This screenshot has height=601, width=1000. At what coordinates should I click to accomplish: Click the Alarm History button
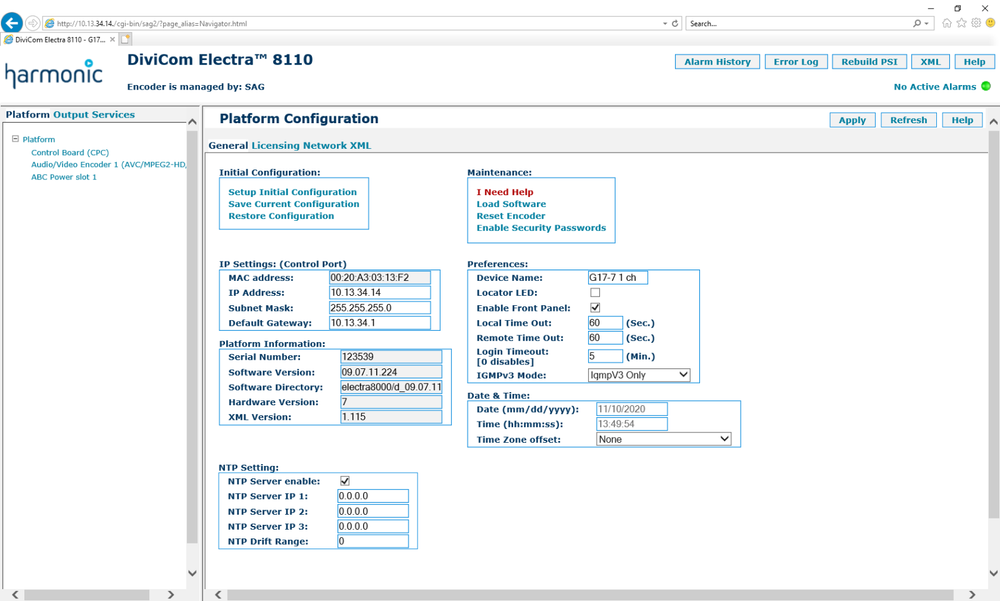[717, 62]
